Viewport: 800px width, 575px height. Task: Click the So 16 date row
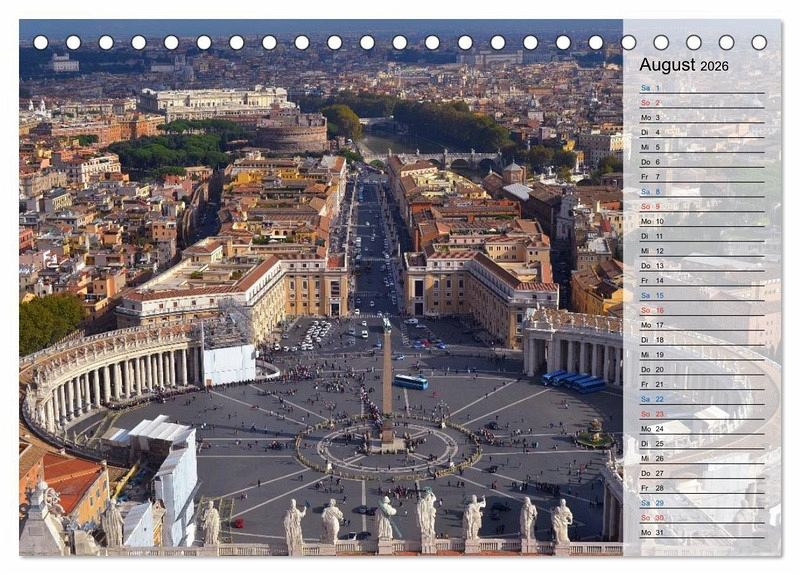tap(701, 310)
